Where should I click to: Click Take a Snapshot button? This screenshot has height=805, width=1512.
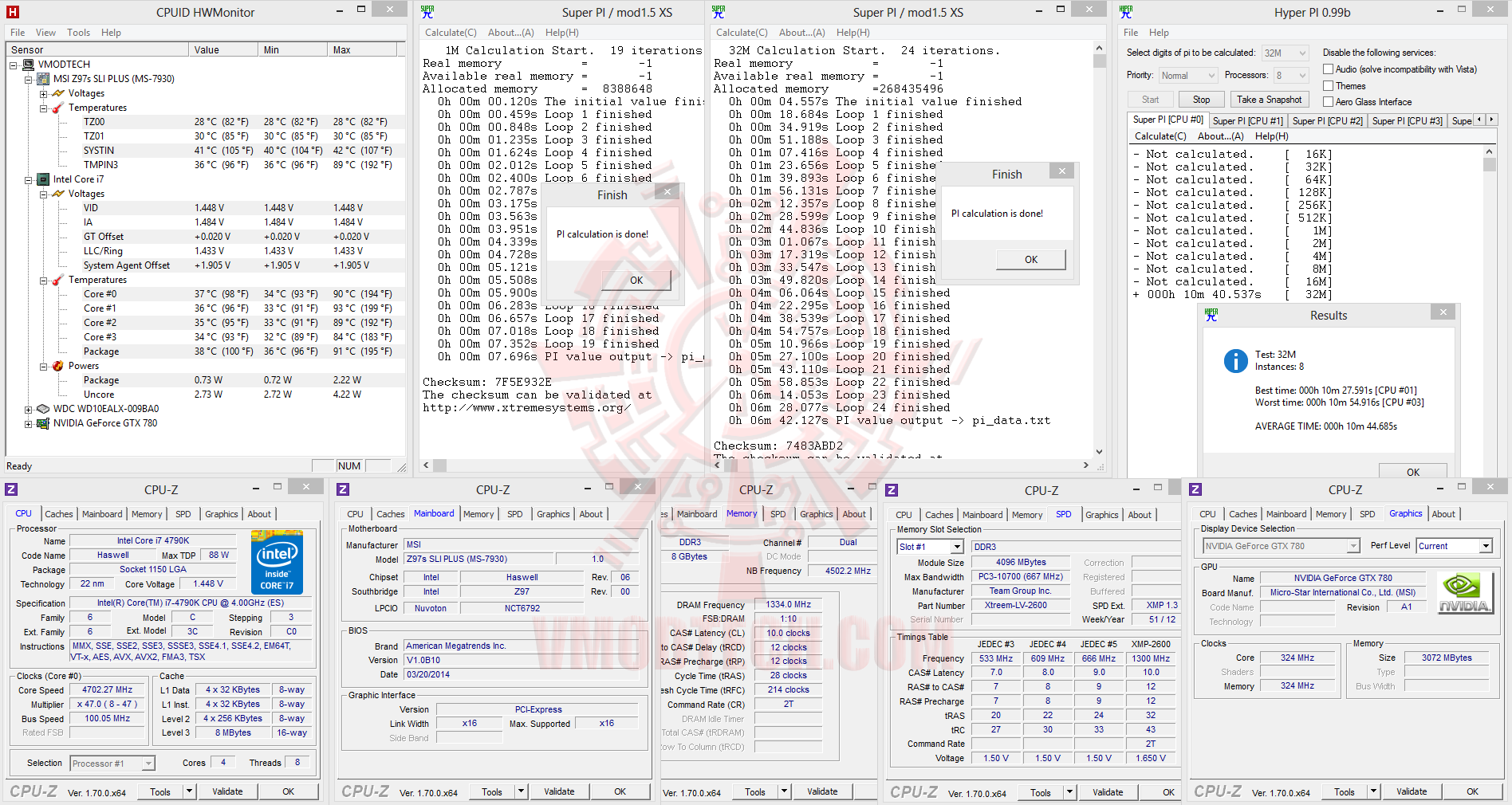tap(1270, 100)
